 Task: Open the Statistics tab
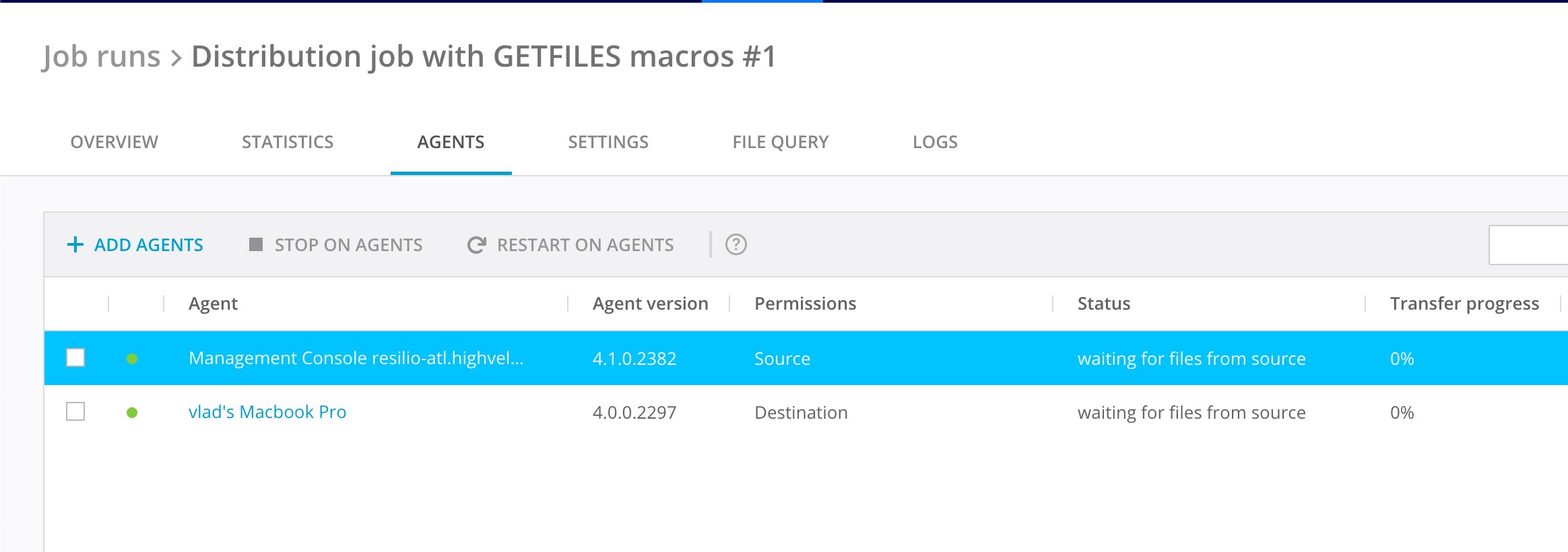[x=288, y=142]
